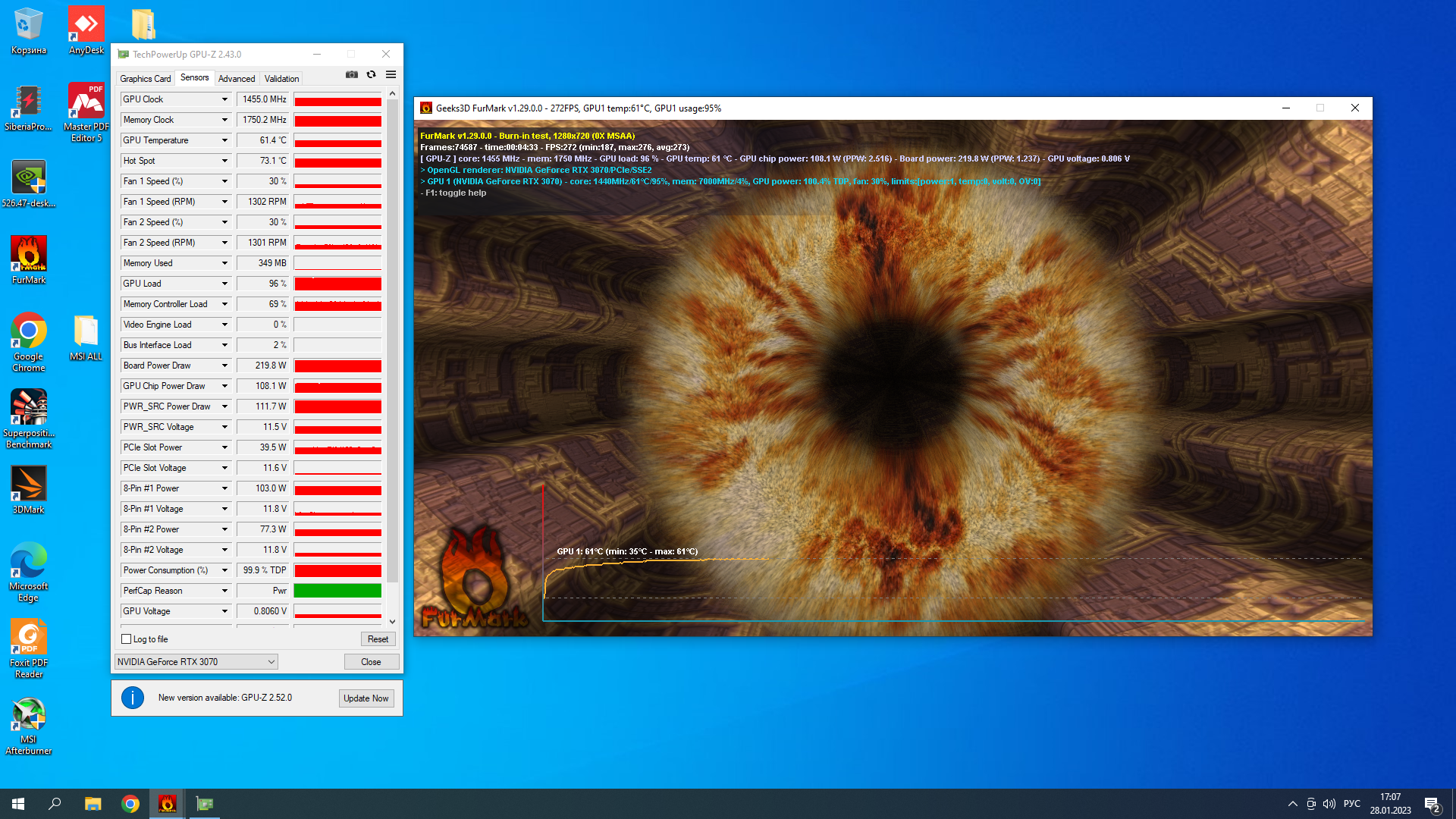1456x819 pixels.
Task: Click the Update Now button
Action: pos(366,698)
